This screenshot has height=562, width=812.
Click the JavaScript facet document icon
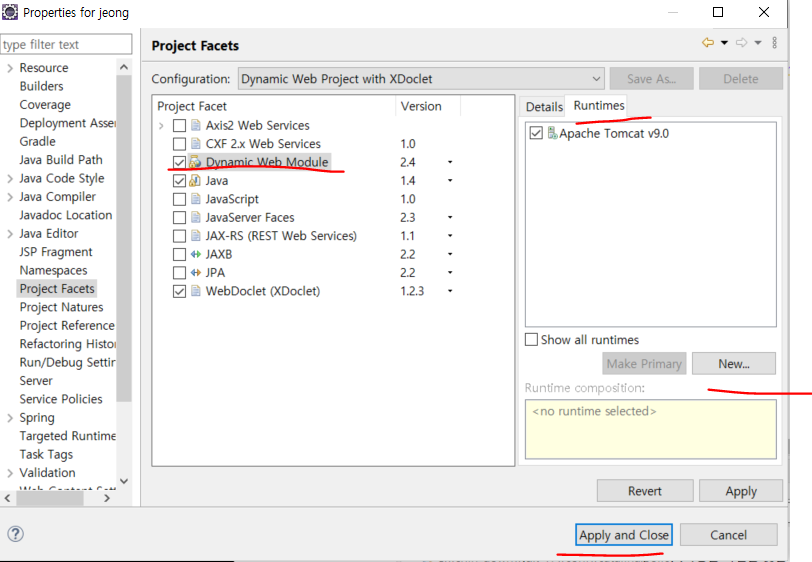[196, 199]
